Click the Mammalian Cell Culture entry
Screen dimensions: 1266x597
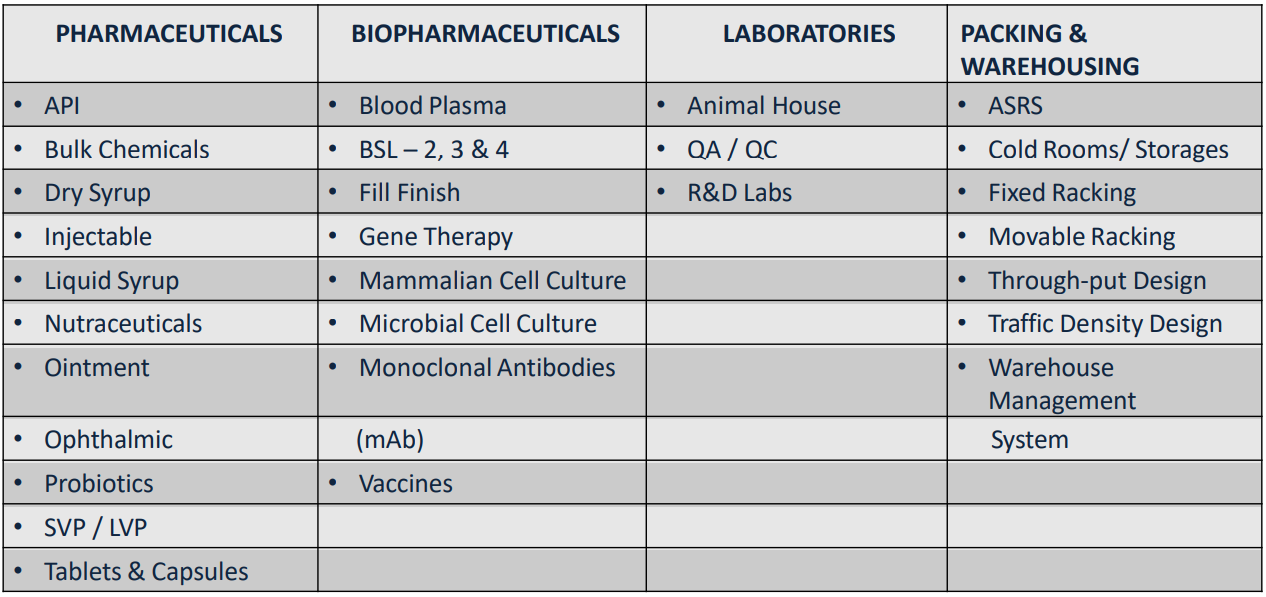point(492,281)
